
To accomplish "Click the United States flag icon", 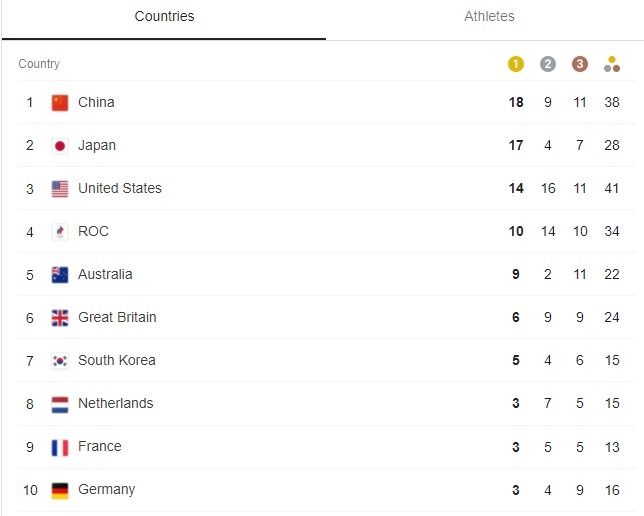I will (60, 189).
